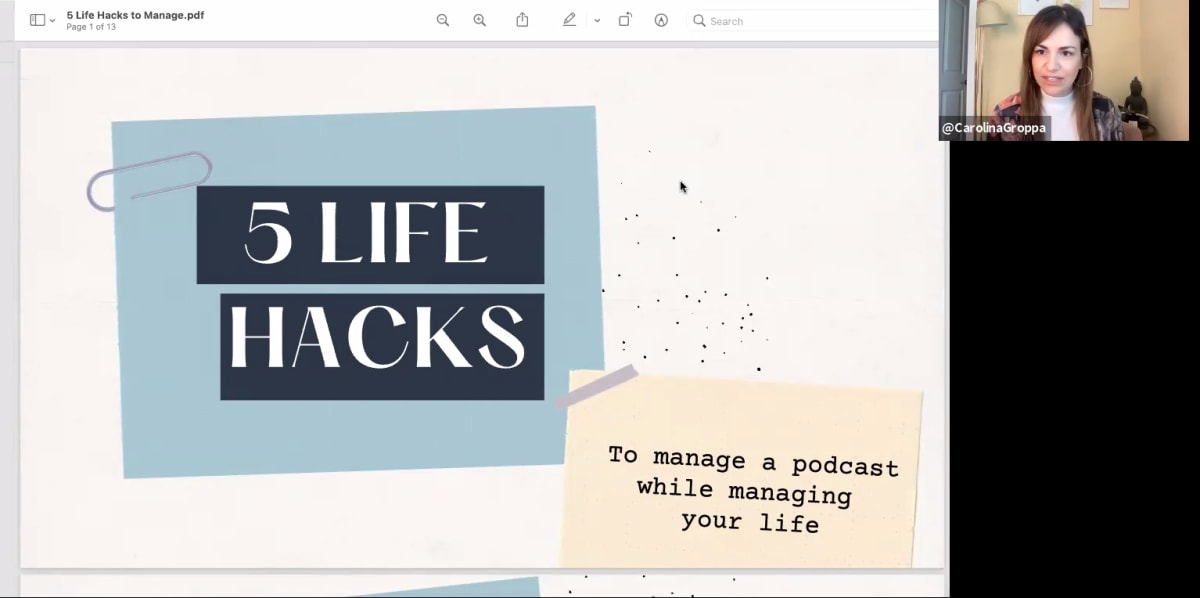Zoom out on the PDF document
This screenshot has width=1200, height=598.
pyautogui.click(x=442, y=20)
